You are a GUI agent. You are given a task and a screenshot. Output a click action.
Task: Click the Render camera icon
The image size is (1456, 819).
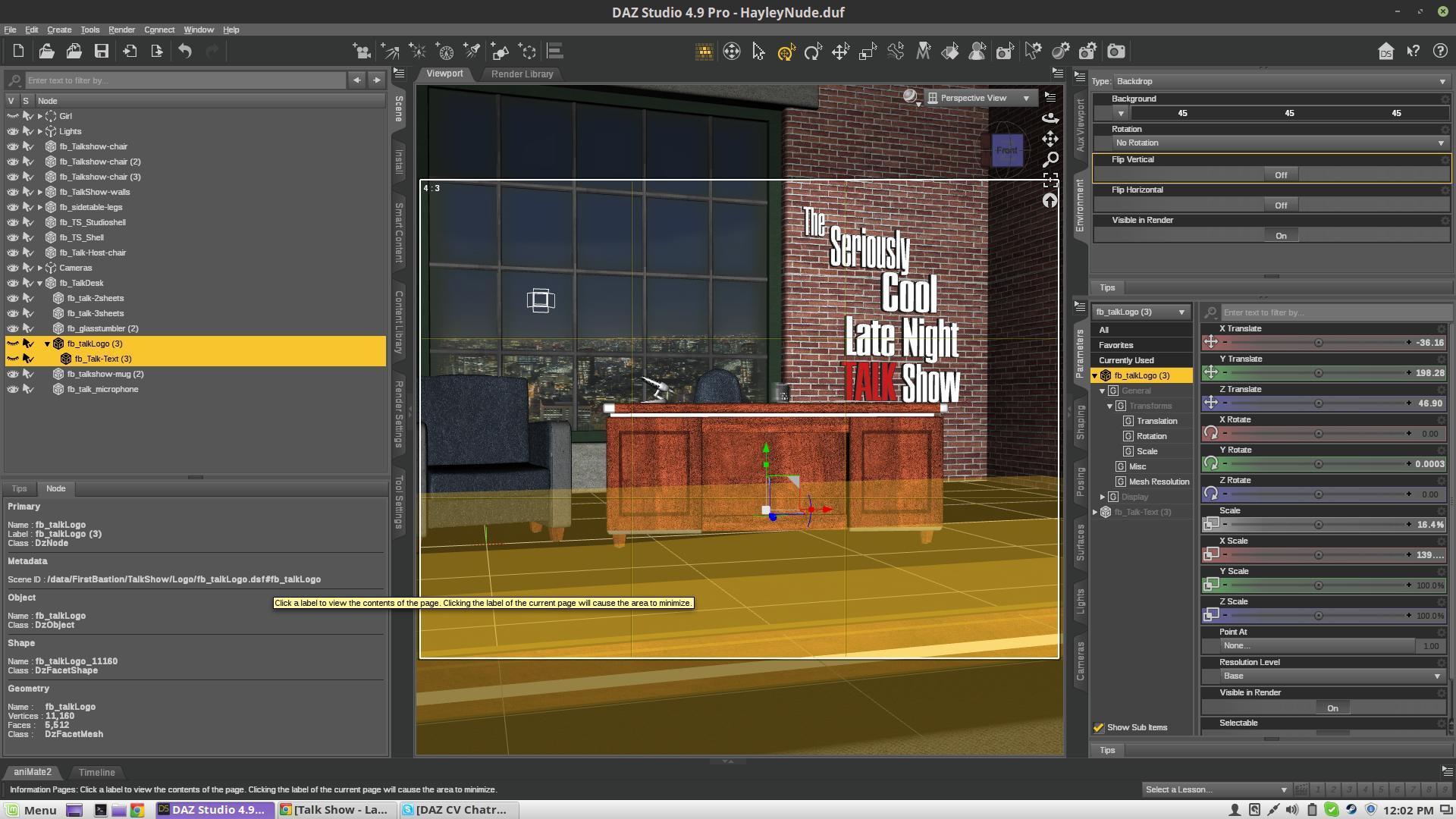tap(1116, 52)
